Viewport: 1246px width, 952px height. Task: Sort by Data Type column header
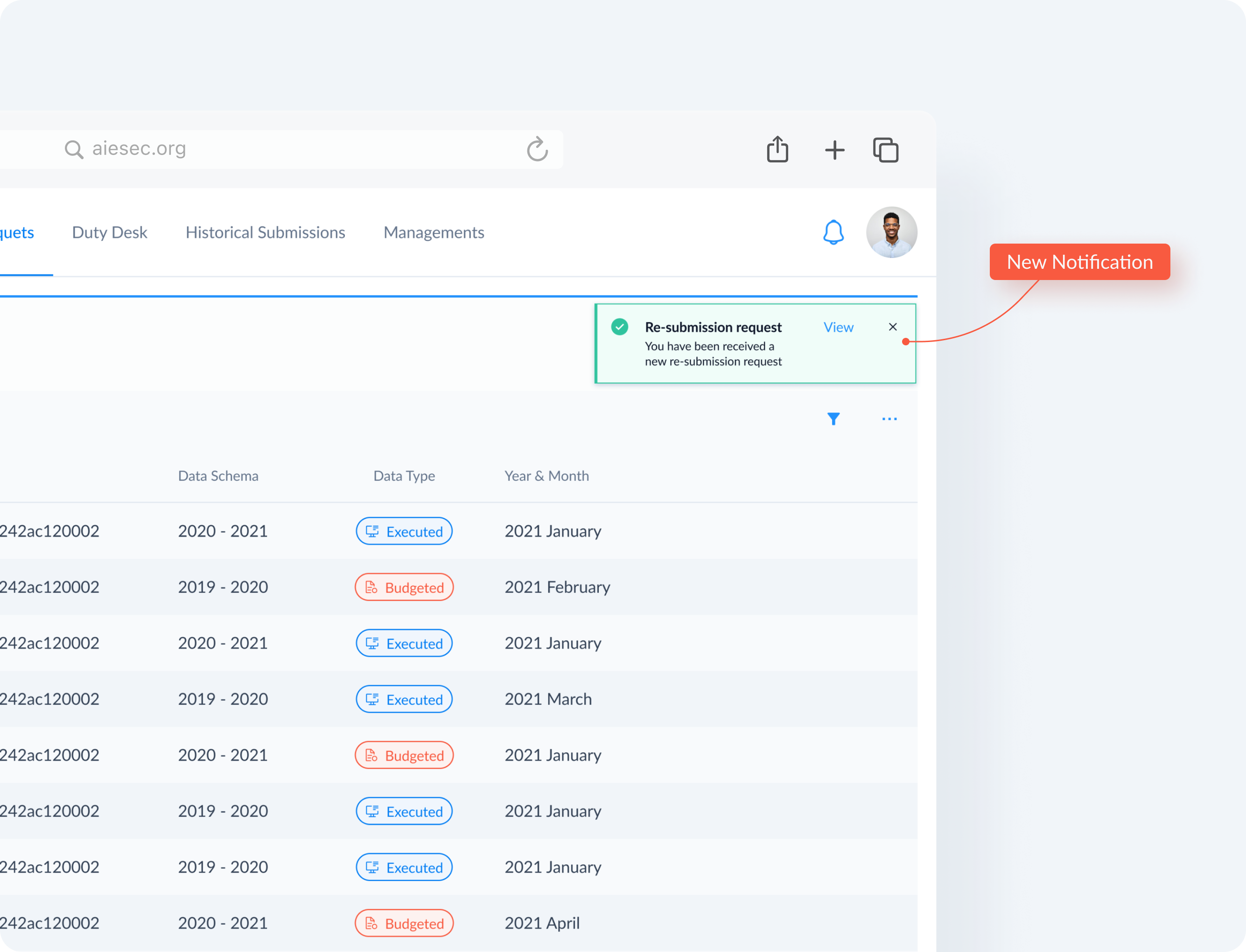click(404, 476)
